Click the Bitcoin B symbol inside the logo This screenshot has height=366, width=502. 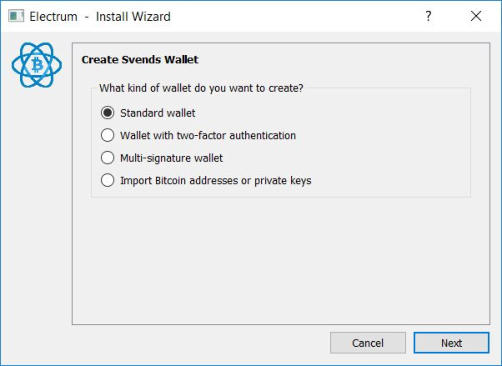(x=37, y=65)
